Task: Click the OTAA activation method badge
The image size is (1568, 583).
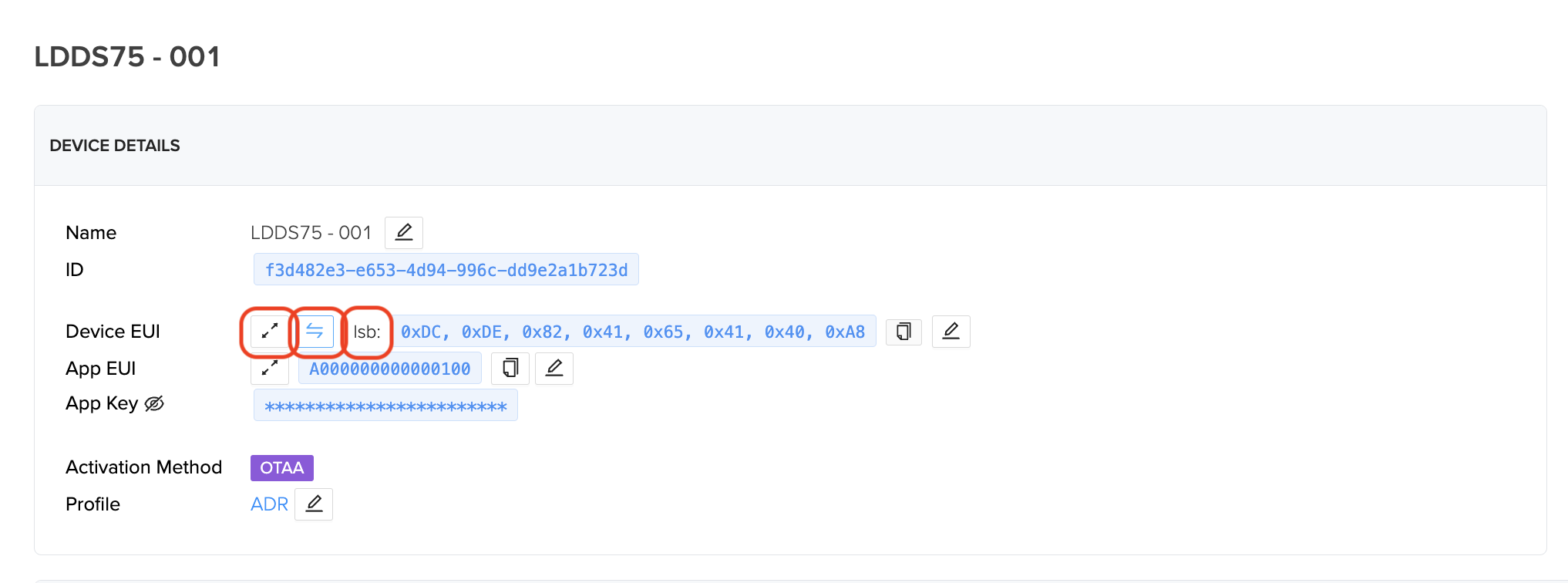Action: [x=281, y=468]
